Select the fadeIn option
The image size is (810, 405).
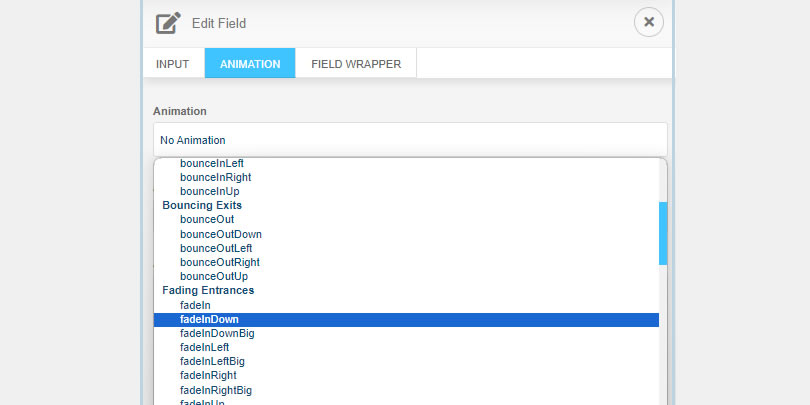click(406, 305)
